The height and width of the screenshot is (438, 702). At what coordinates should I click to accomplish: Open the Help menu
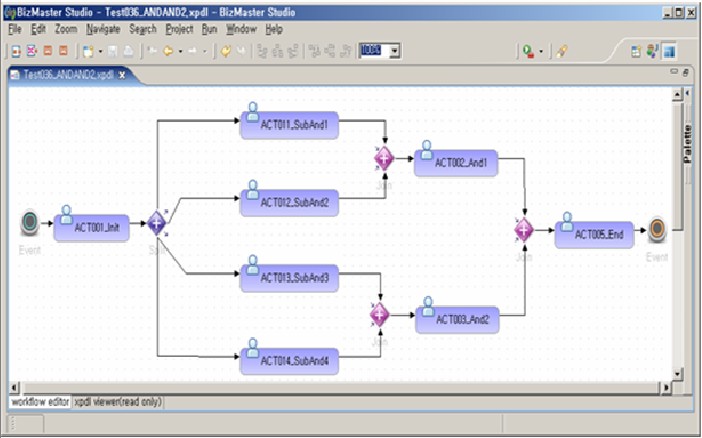(x=274, y=29)
